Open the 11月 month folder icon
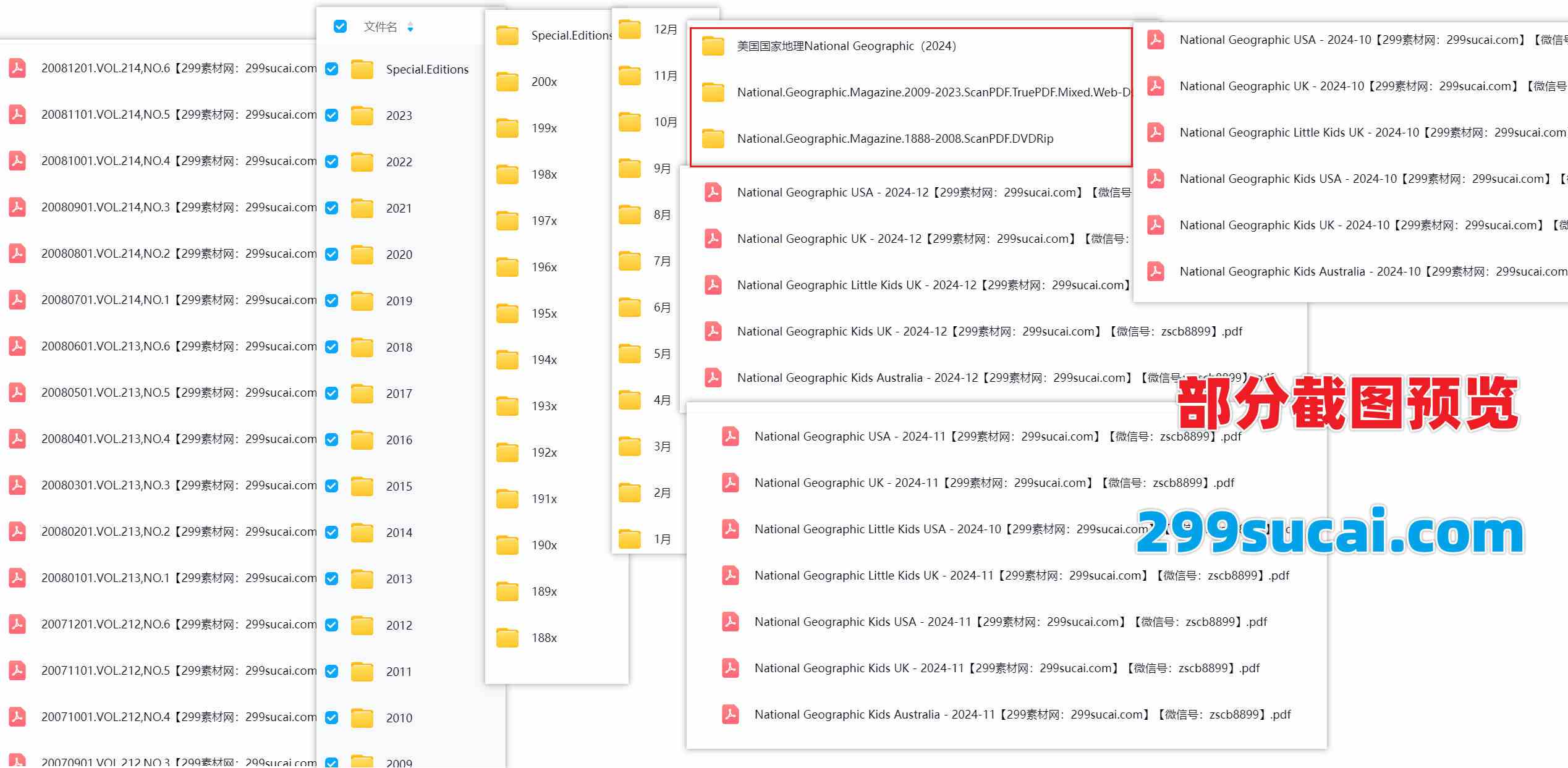The width and height of the screenshot is (1568, 768). point(630,75)
